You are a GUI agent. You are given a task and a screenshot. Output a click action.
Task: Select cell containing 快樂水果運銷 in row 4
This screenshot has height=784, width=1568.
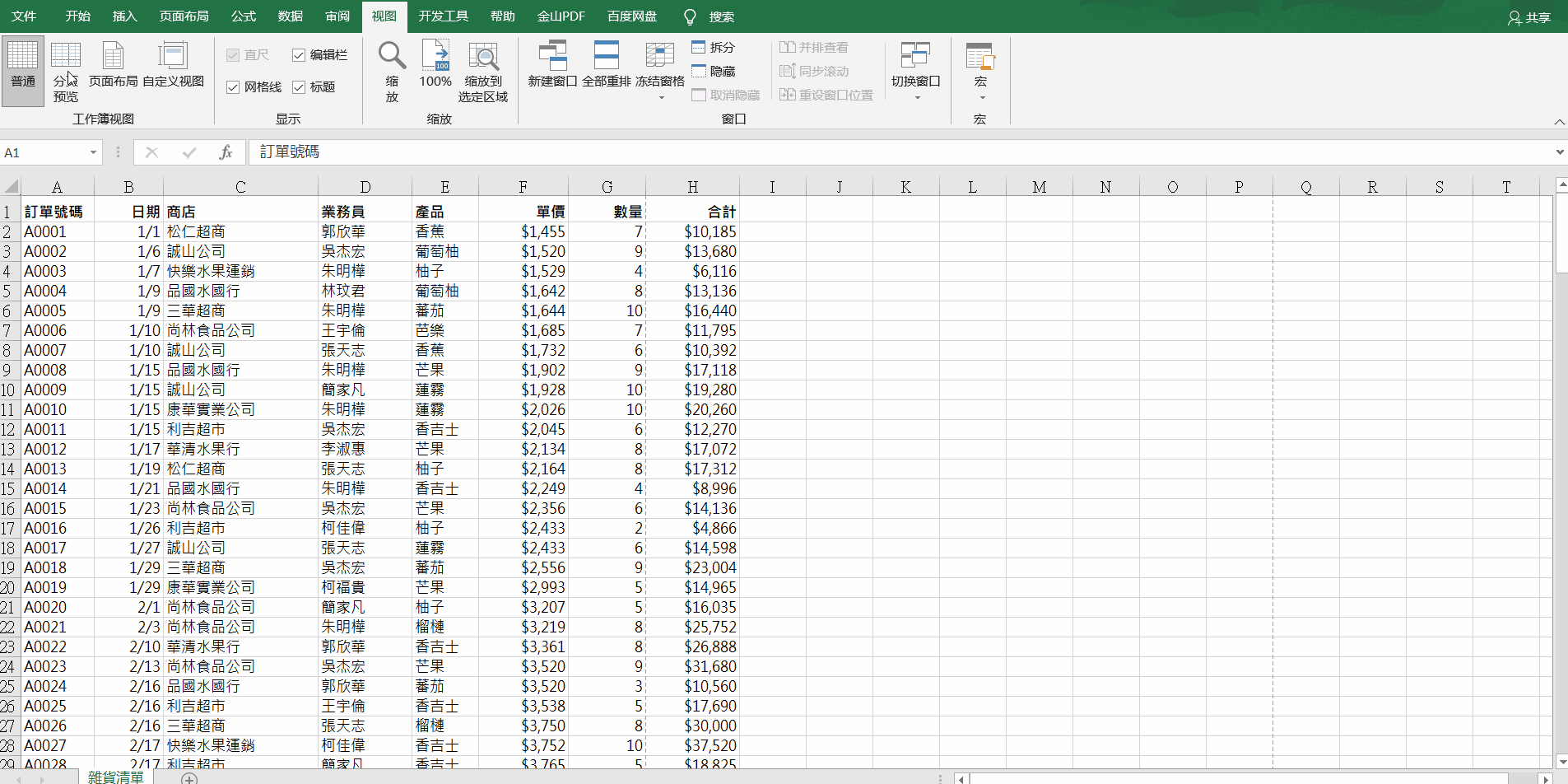pyautogui.click(x=240, y=271)
